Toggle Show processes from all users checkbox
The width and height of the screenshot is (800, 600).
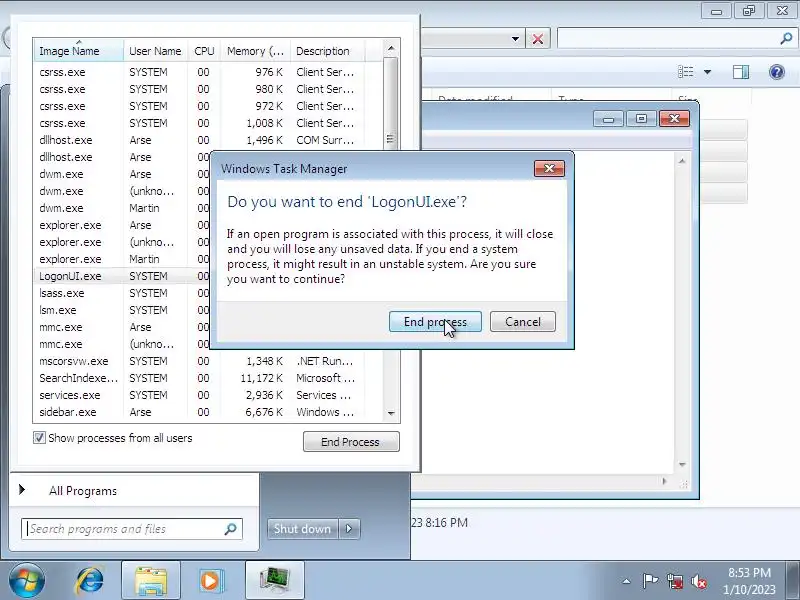(39, 438)
